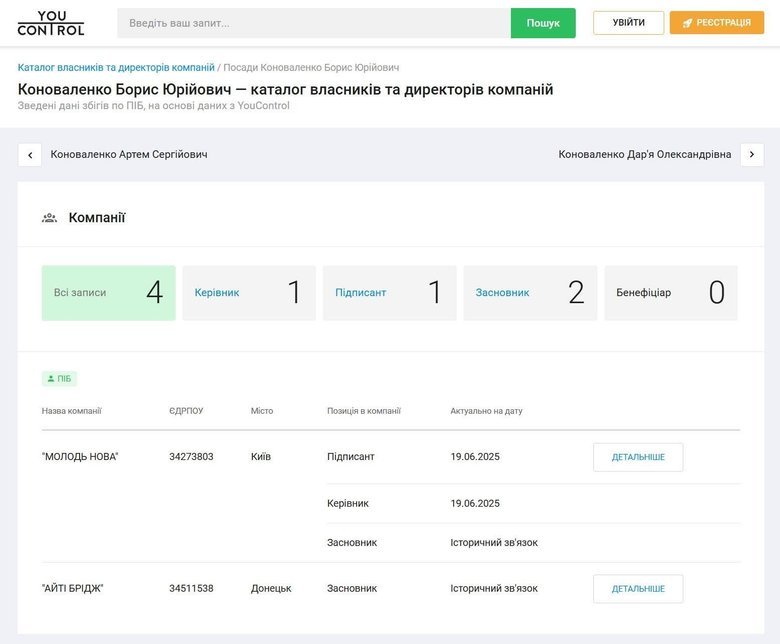Image resolution: width=780 pixels, height=644 pixels.
Task: Click the Компанії section title
Action: point(97,218)
